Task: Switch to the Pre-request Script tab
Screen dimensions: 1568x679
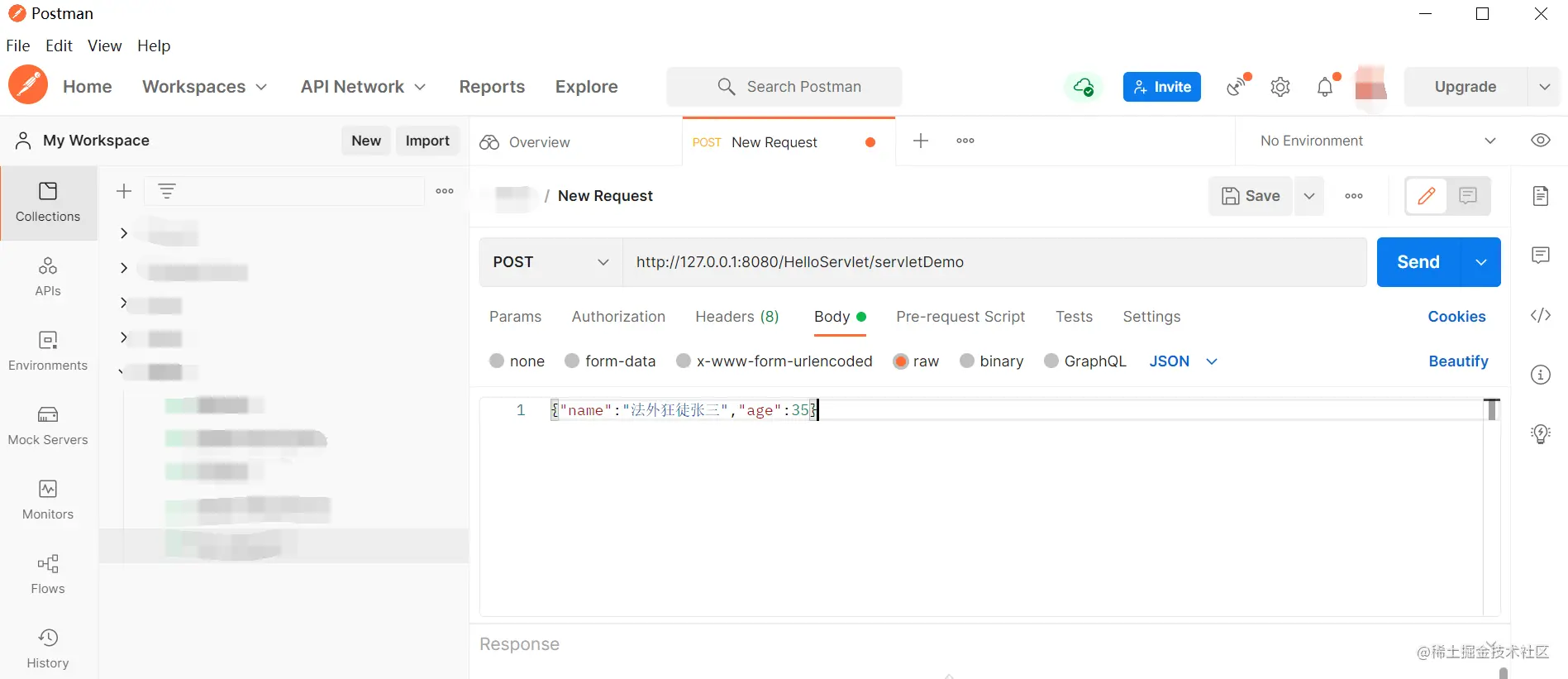Action: [x=960, y=317]
